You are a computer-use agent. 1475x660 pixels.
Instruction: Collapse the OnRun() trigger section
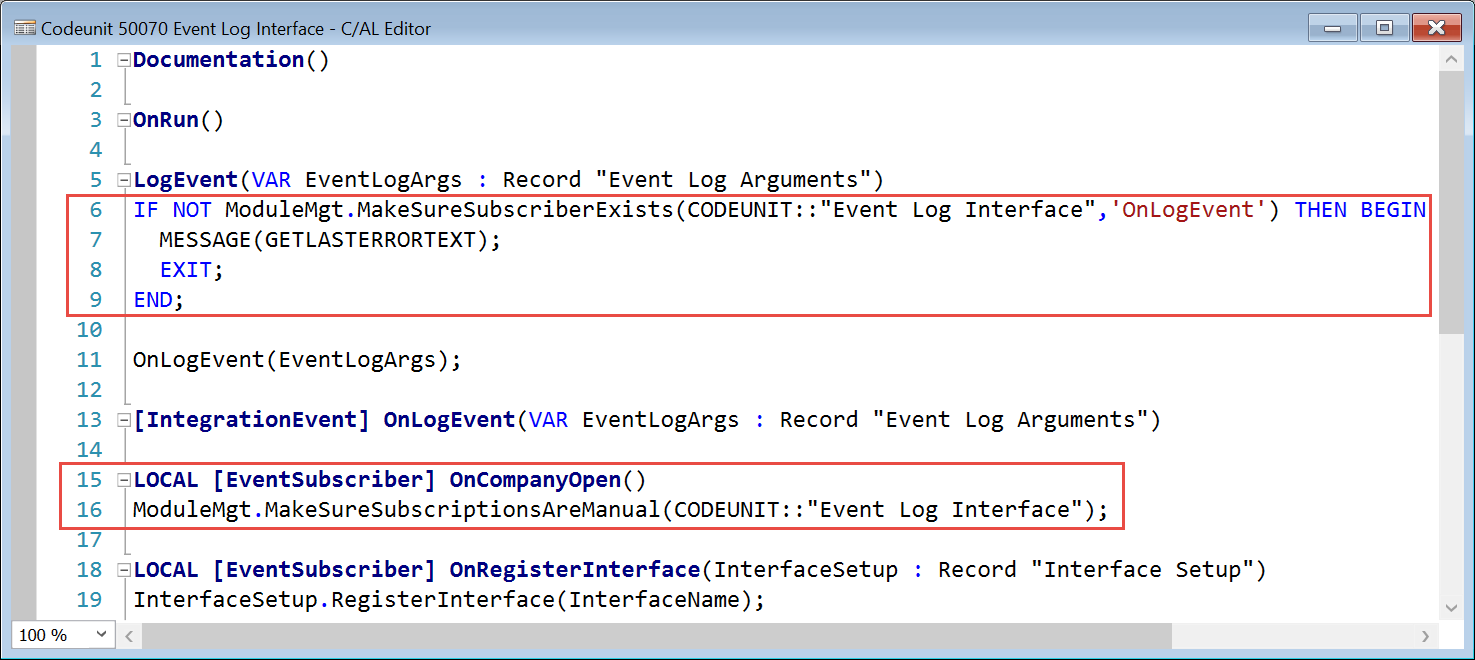click(124, 120)
